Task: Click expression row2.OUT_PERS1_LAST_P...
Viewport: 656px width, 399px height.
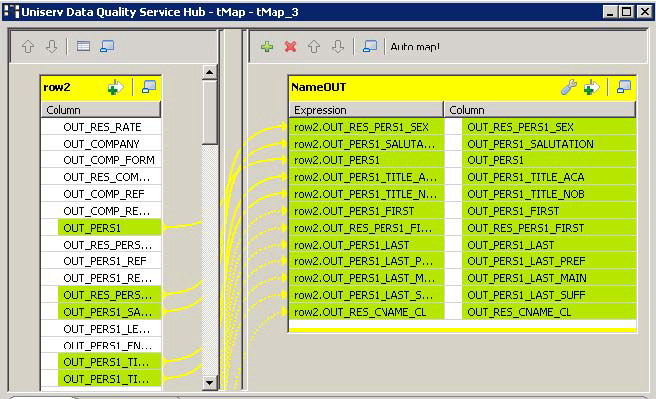Action: point(366,261)
